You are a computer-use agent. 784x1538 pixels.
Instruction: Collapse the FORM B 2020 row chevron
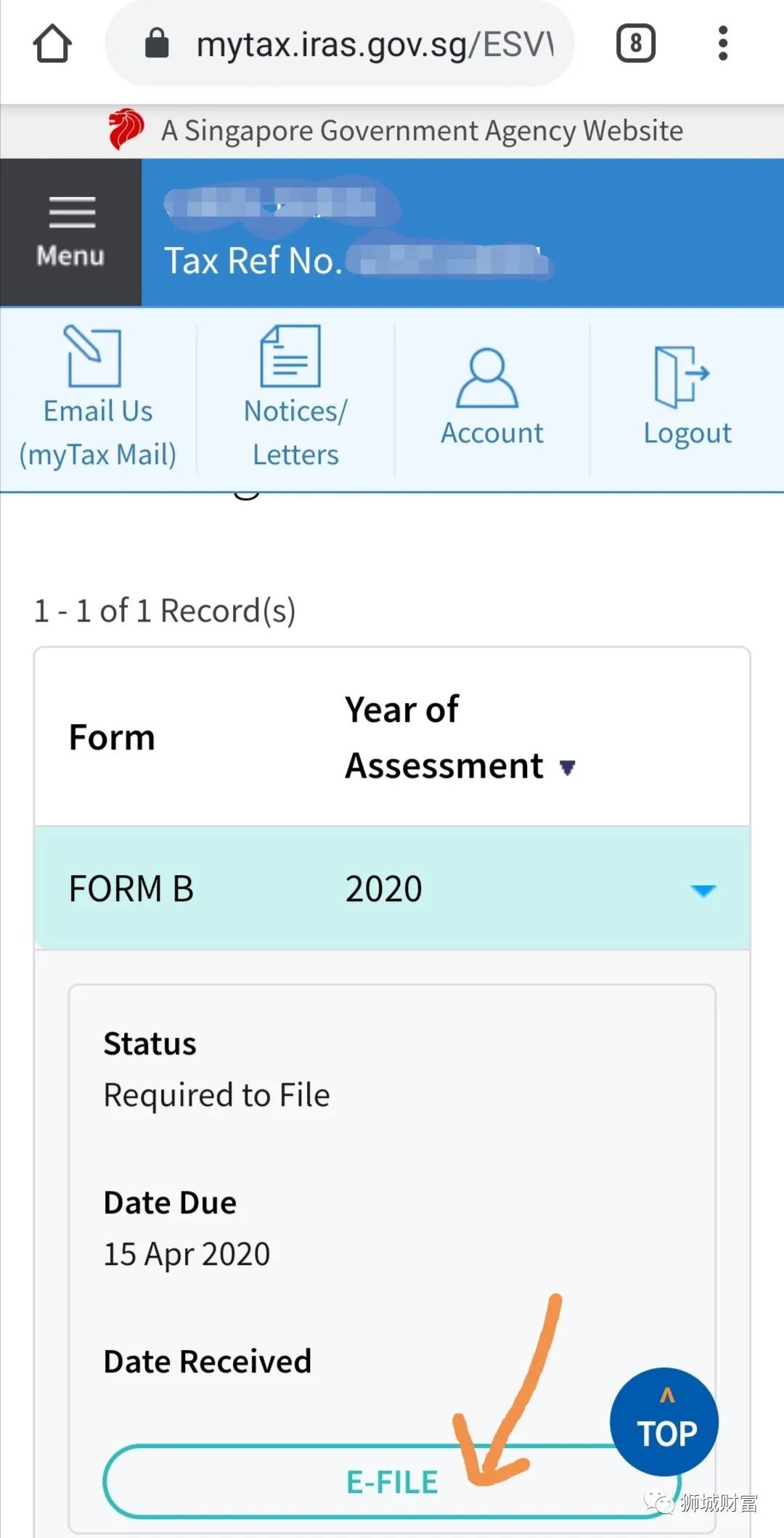(703, 890)
